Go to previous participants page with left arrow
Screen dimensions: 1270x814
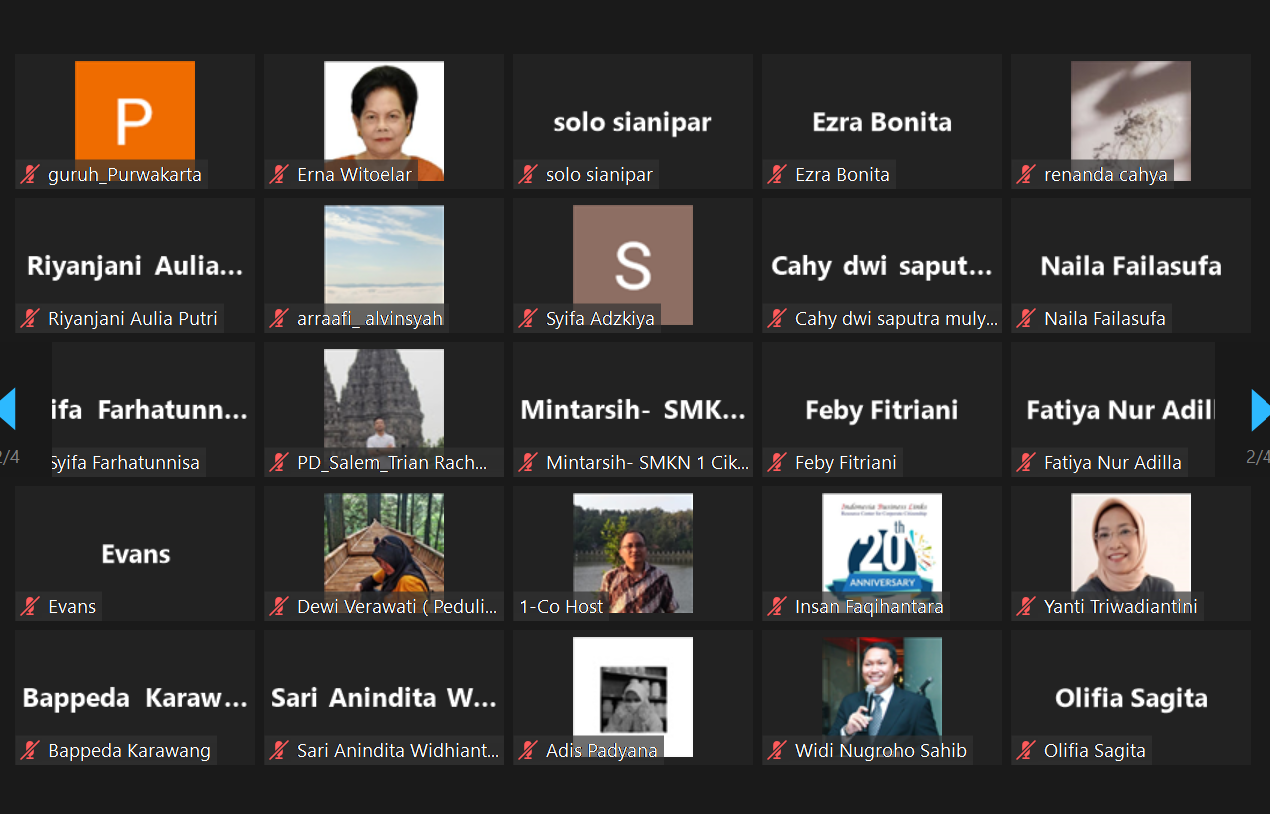coord(8,410)
